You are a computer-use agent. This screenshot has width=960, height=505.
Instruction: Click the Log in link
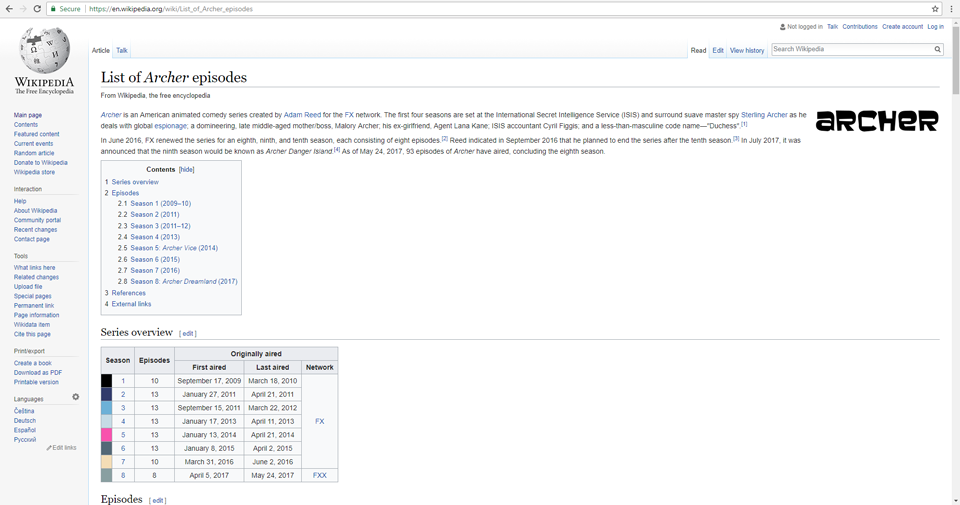click(935, 27)
